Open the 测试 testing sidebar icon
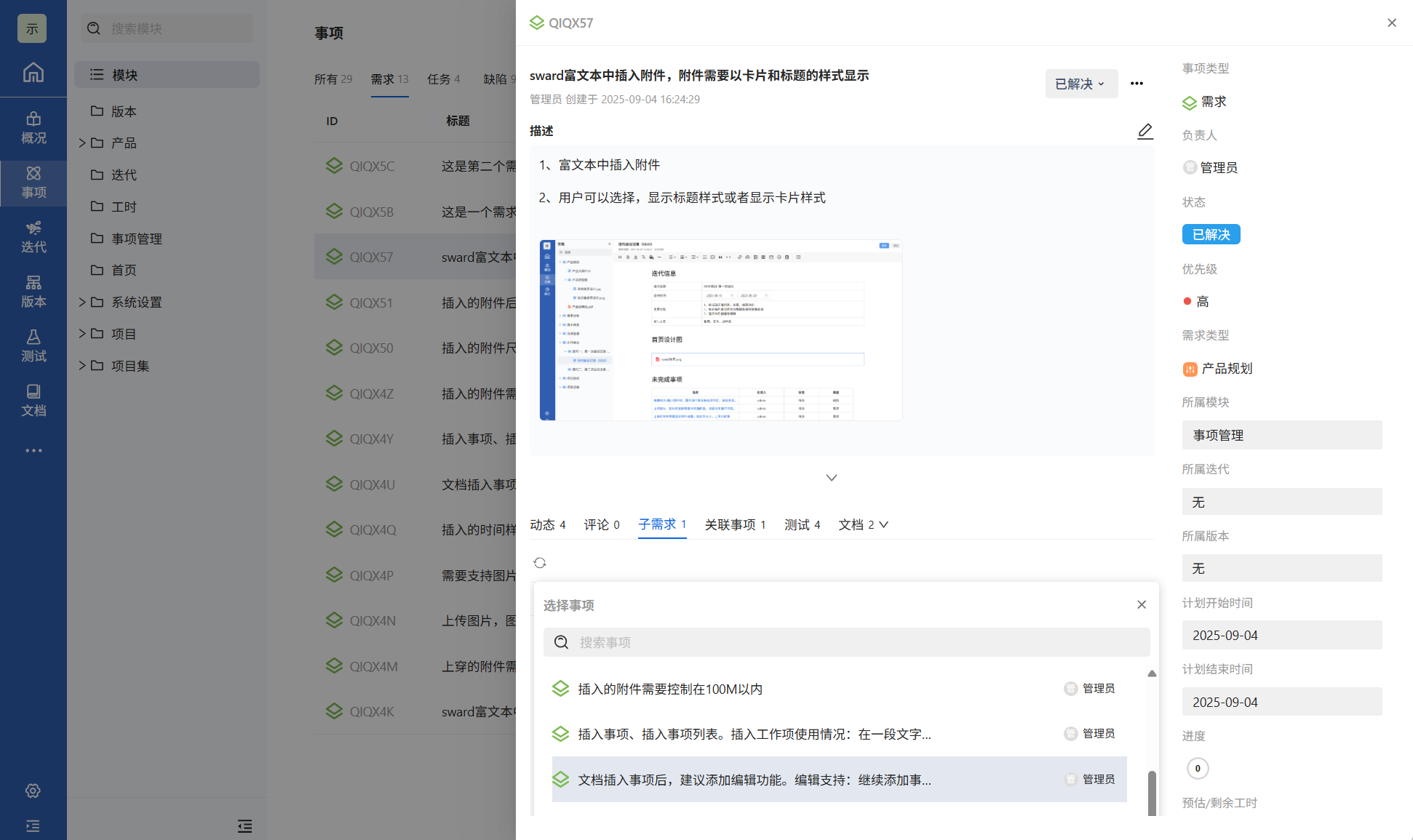 [x=33, y=345]
